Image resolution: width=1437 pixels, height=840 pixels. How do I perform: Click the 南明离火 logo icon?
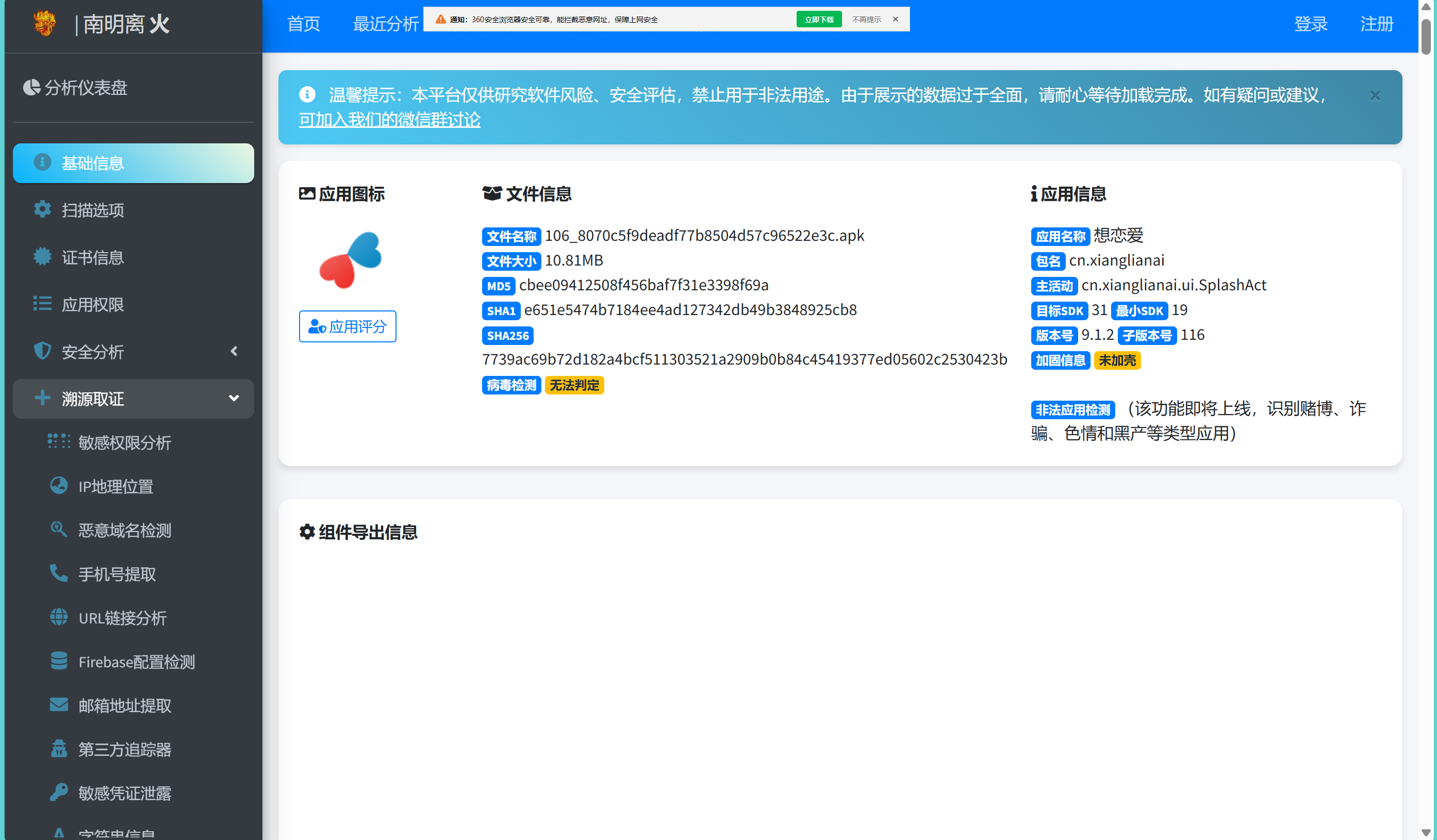44,24
